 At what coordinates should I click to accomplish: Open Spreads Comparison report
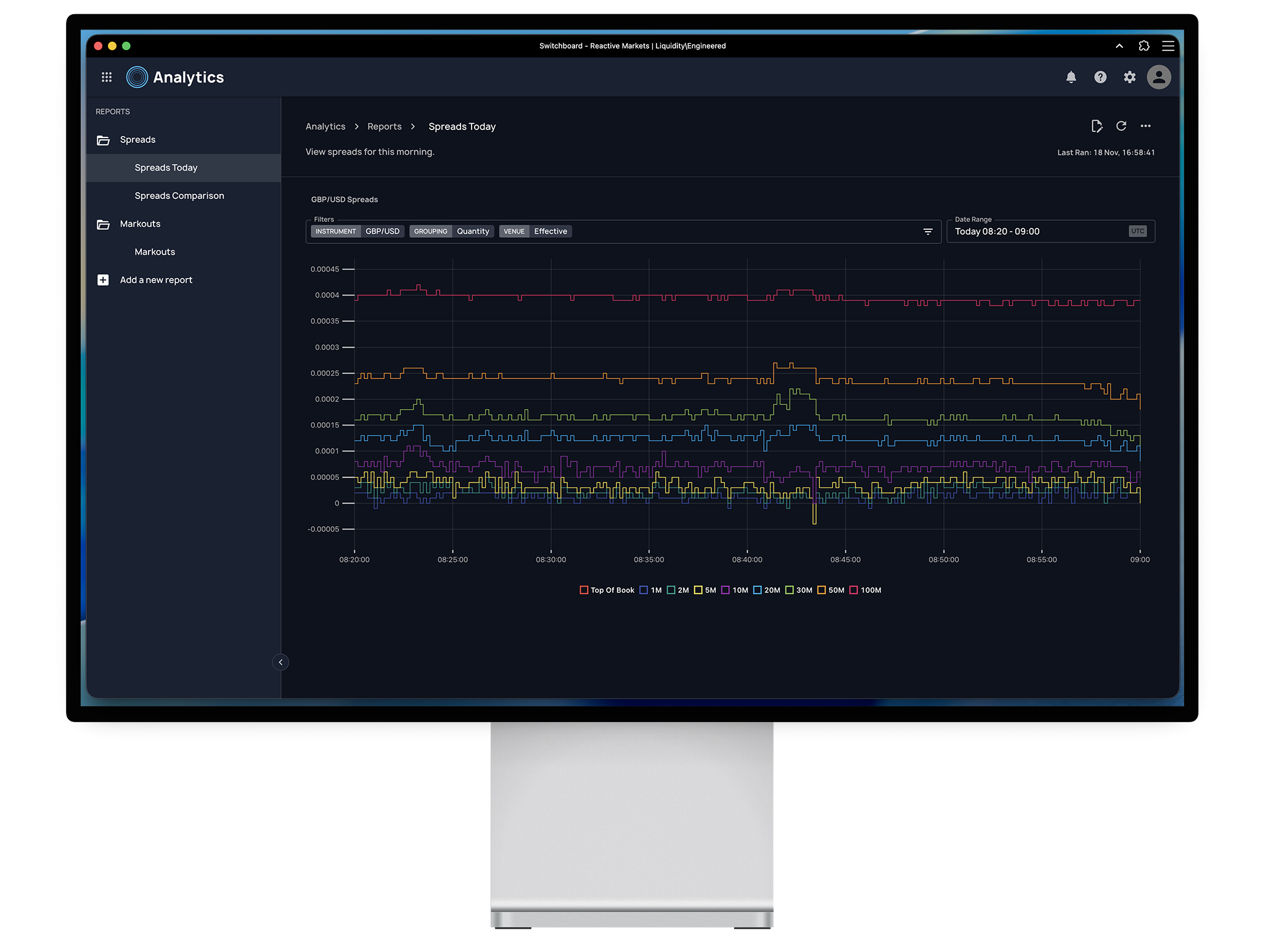(x=179, y=196)
